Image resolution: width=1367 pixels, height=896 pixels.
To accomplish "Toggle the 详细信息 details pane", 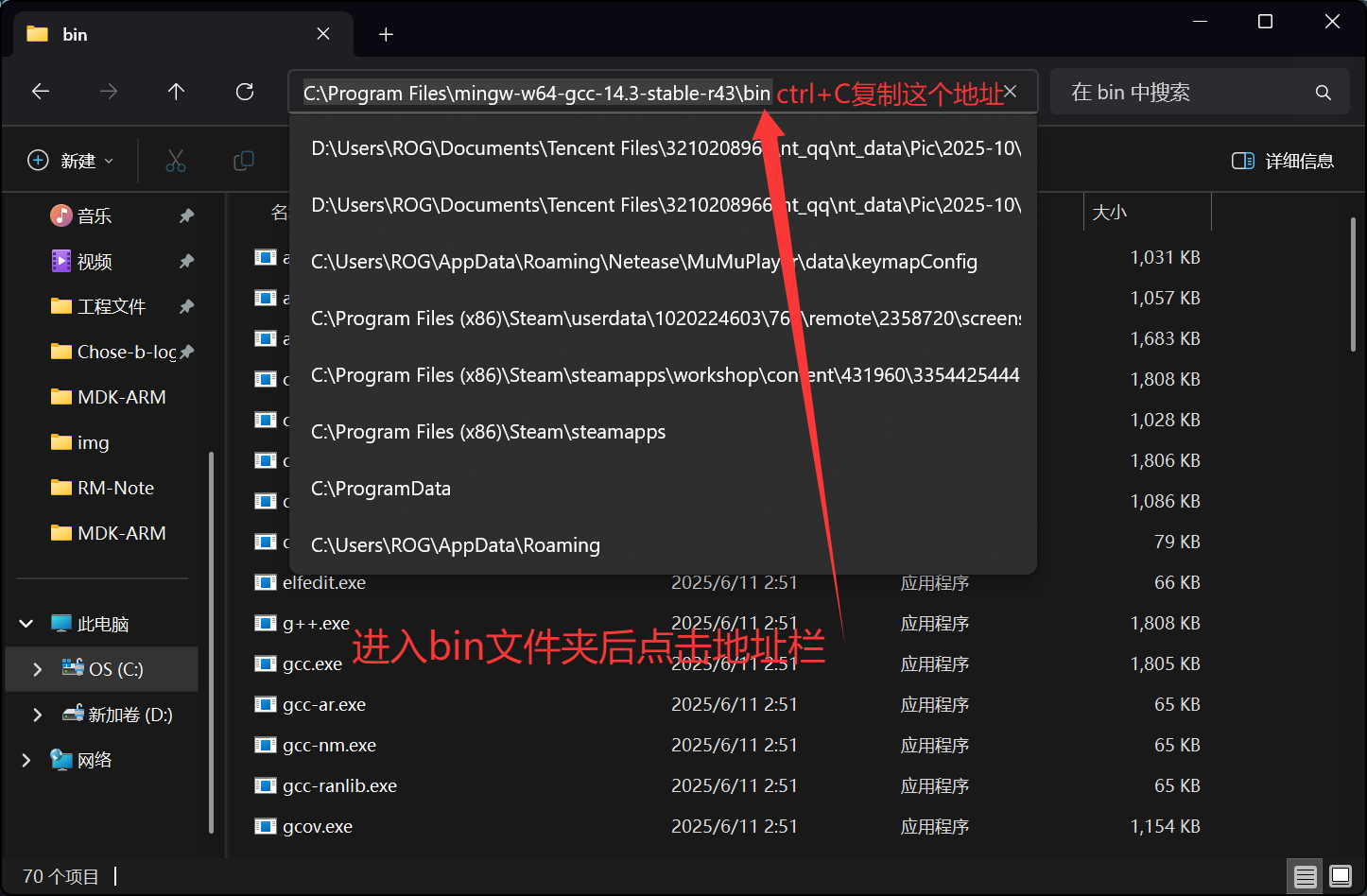I will coord(1283,161).
